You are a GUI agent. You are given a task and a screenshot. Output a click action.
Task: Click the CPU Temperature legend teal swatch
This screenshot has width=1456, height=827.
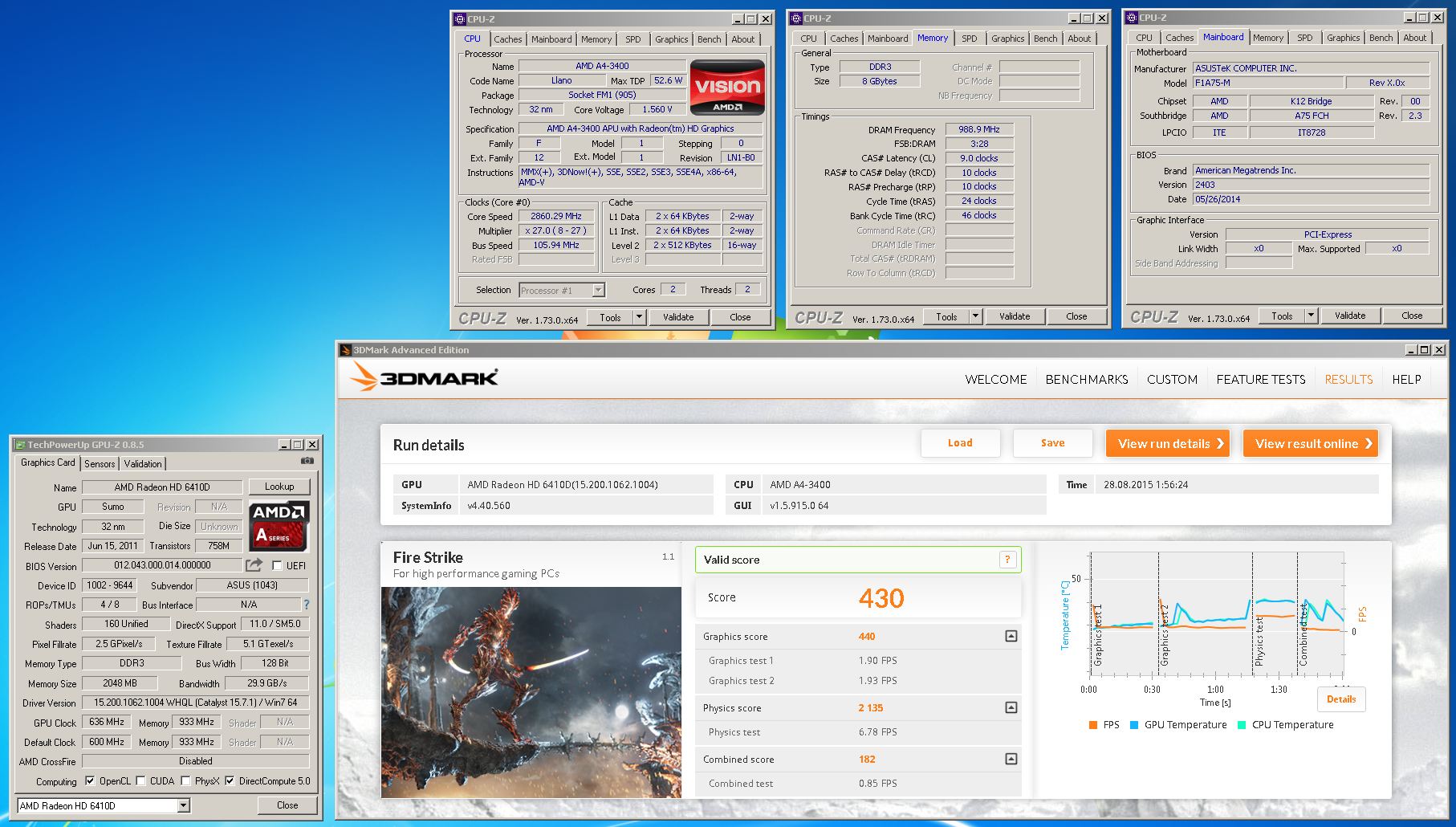click(1242, 724)
